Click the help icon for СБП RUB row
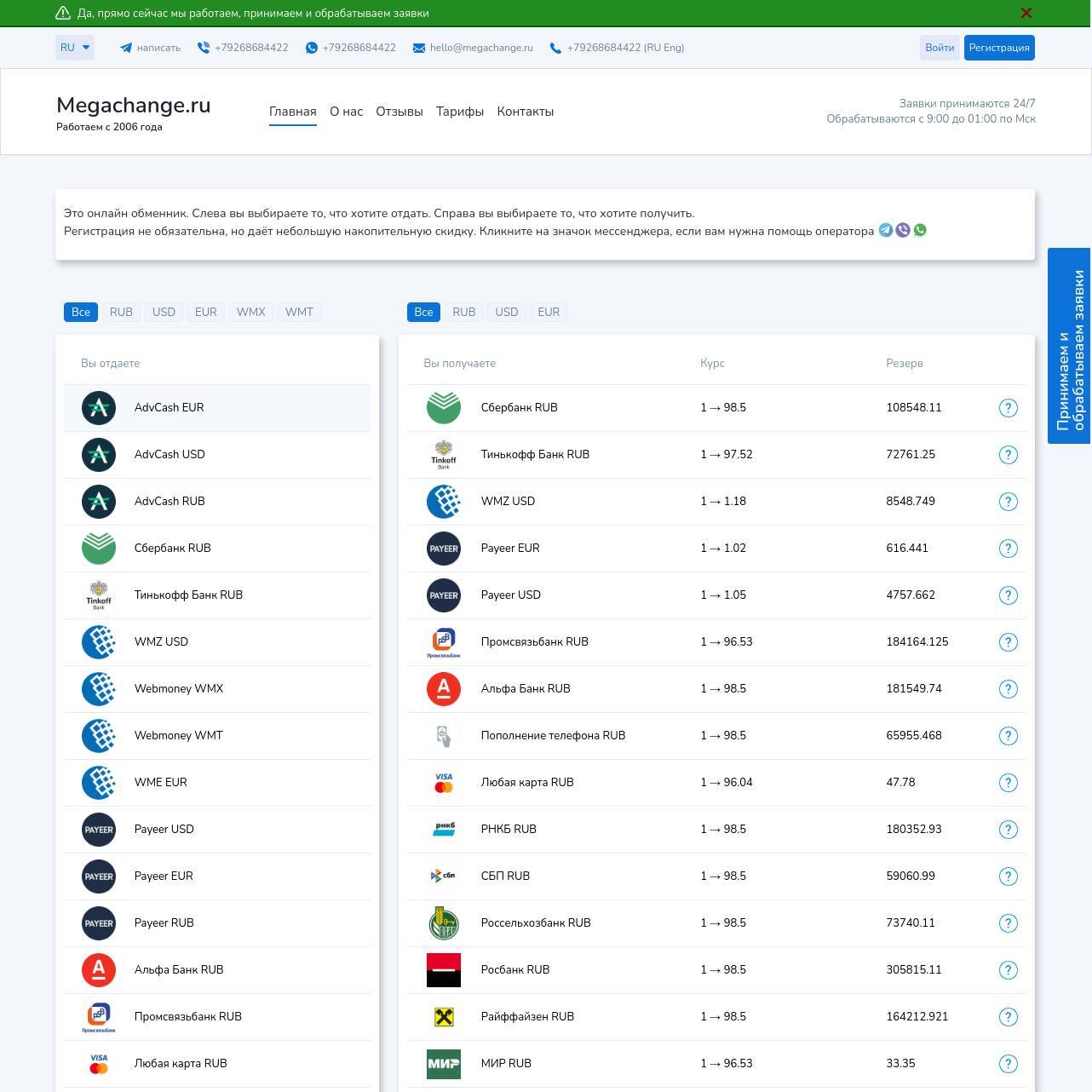The height and width of the screenshot is (1092, 1092). [x=1008, y=876]
